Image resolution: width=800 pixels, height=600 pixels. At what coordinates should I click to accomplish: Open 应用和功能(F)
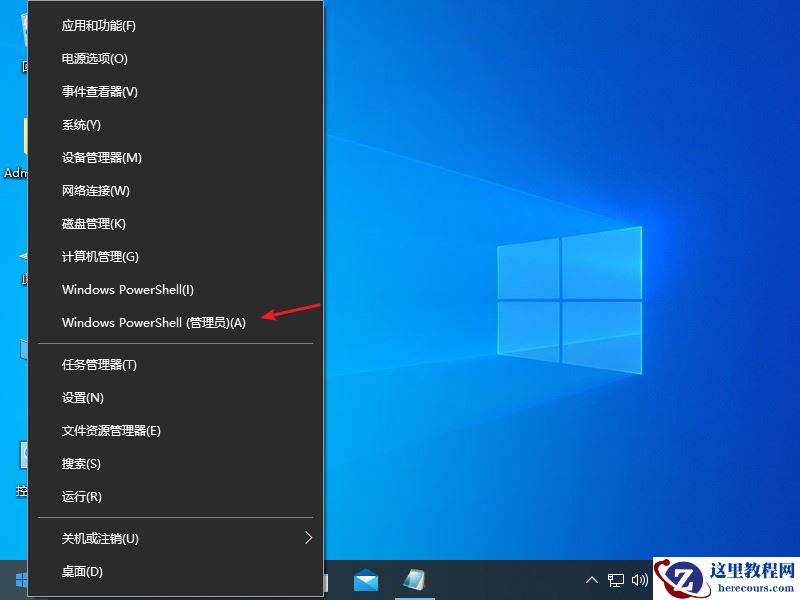[98, 25]
